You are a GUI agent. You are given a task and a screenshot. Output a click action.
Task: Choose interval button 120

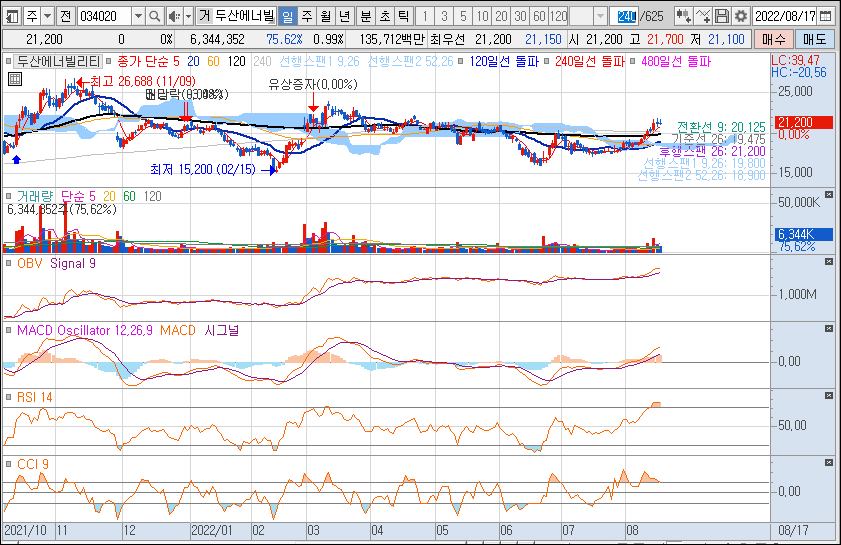(558, 17)
